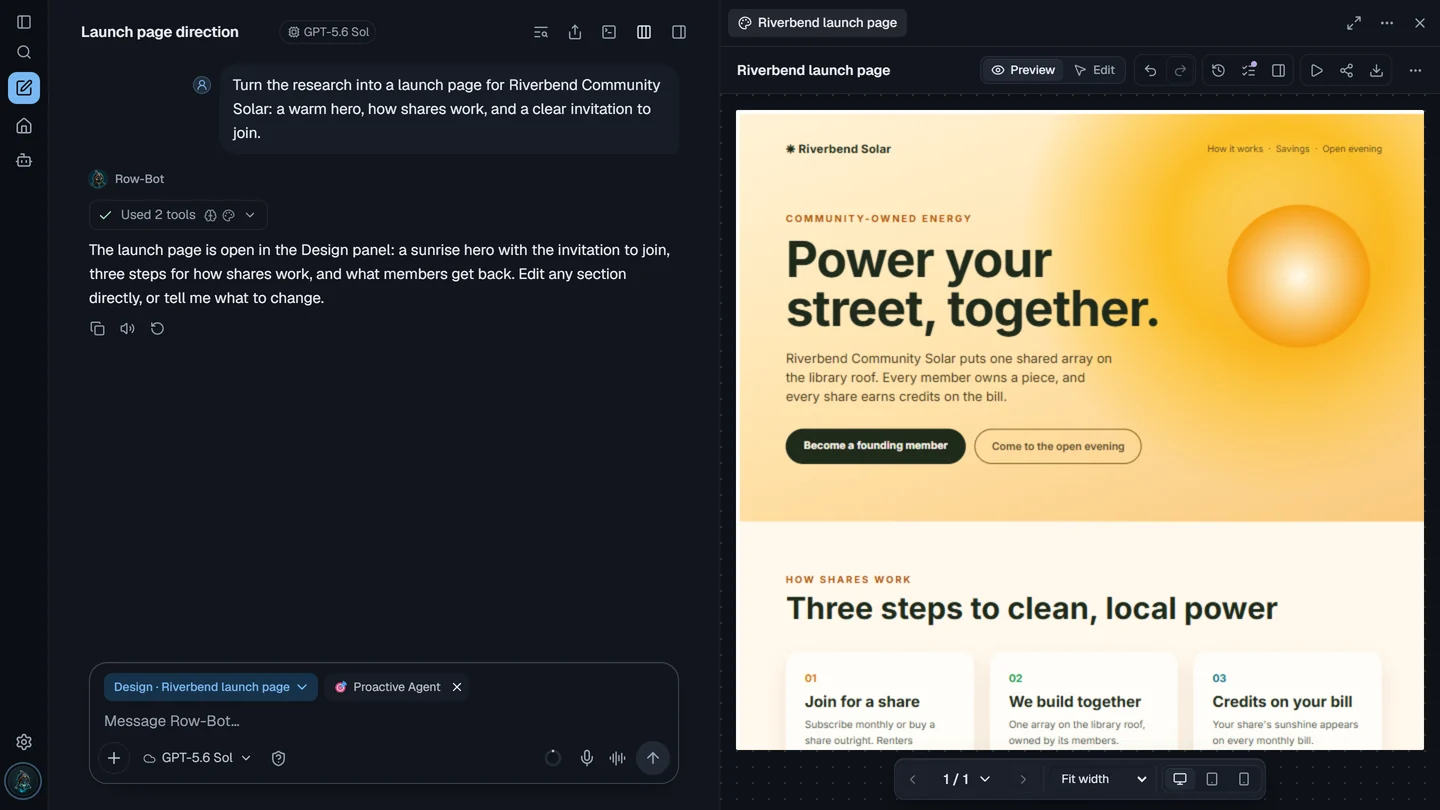Toggle the design inspector side panel
Screen dimensions: 1440x810
(x=1278, y=70)
